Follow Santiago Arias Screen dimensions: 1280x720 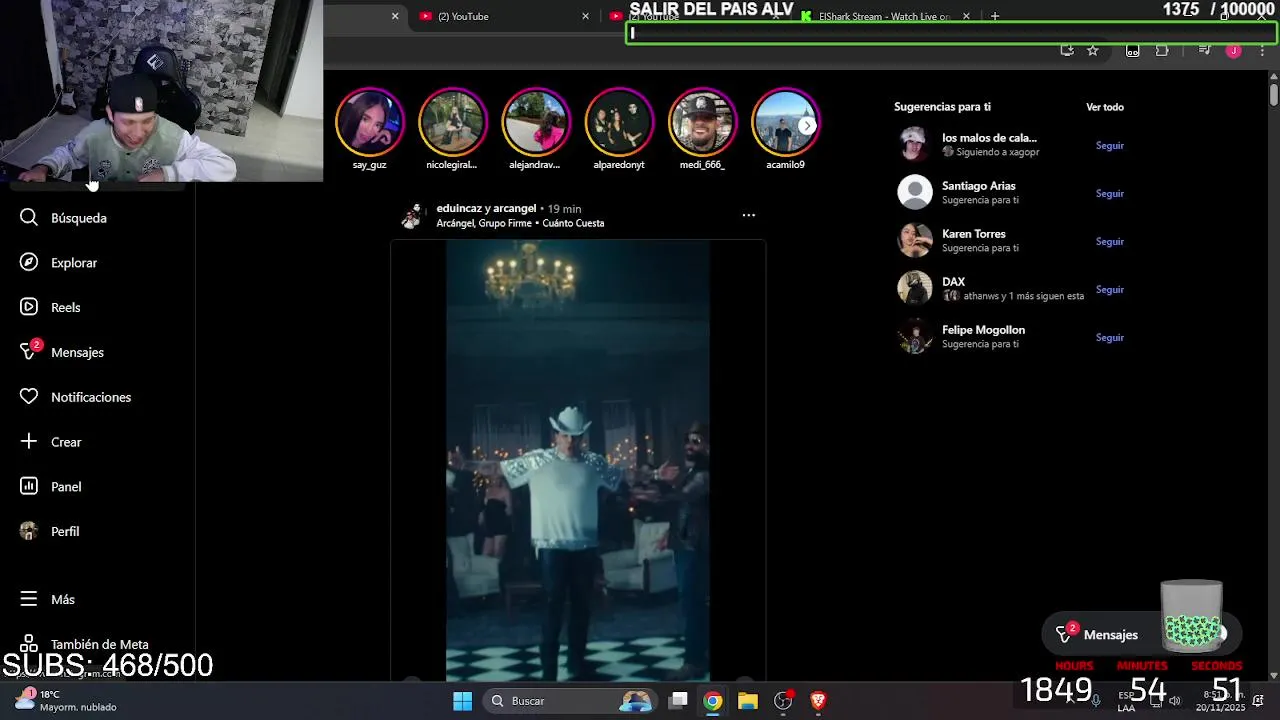pyautogui.click(x=1109, y=193)
